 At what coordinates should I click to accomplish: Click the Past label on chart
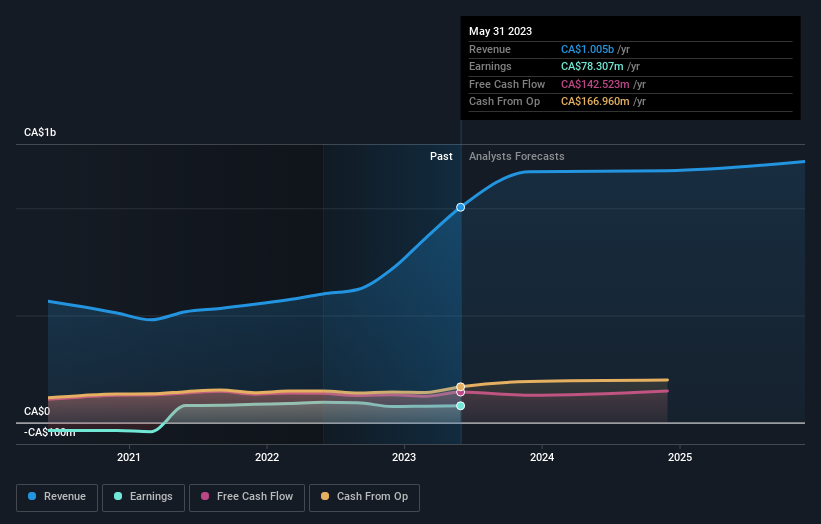pos(441,156)
